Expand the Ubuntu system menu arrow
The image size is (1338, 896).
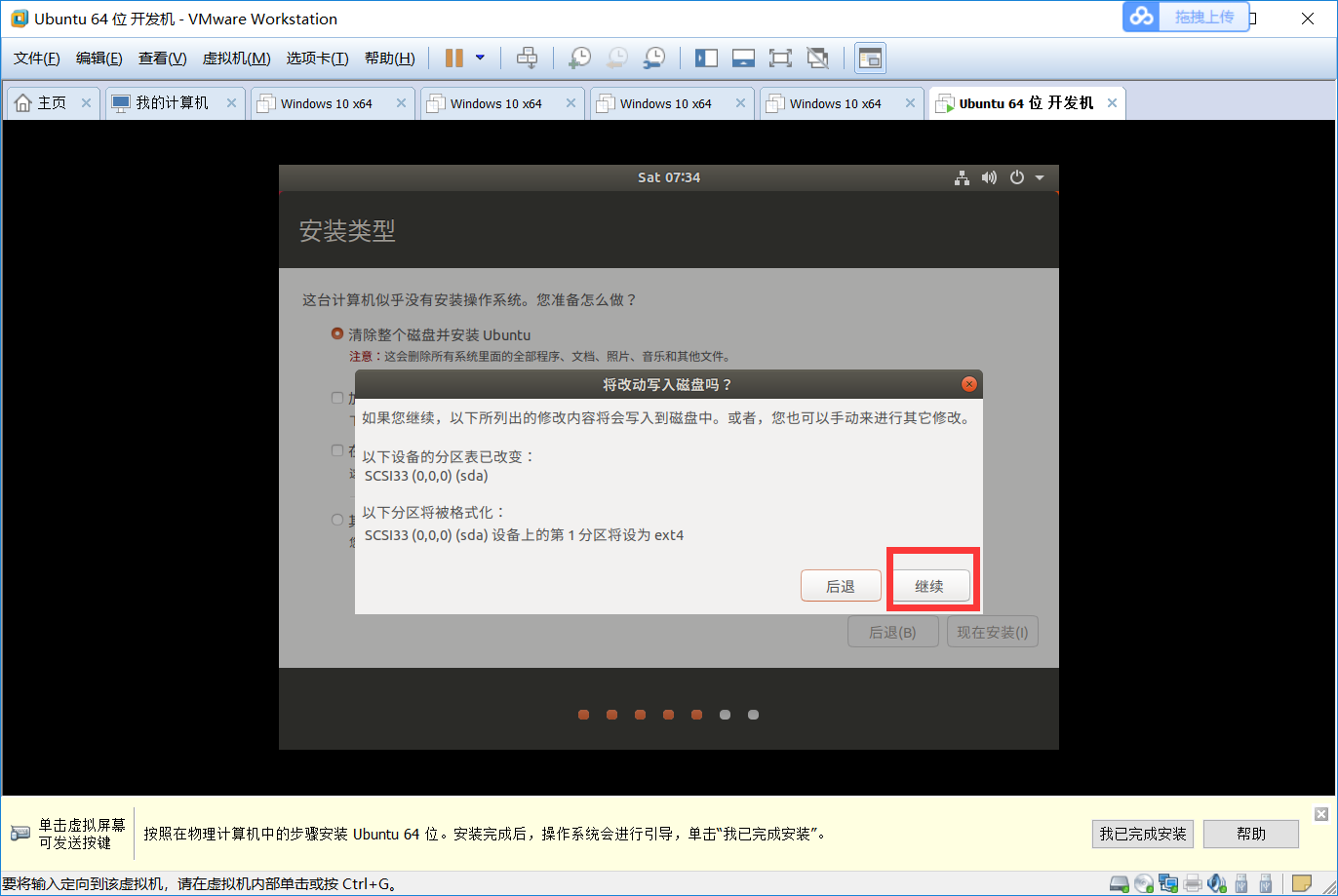(1040, 177)
